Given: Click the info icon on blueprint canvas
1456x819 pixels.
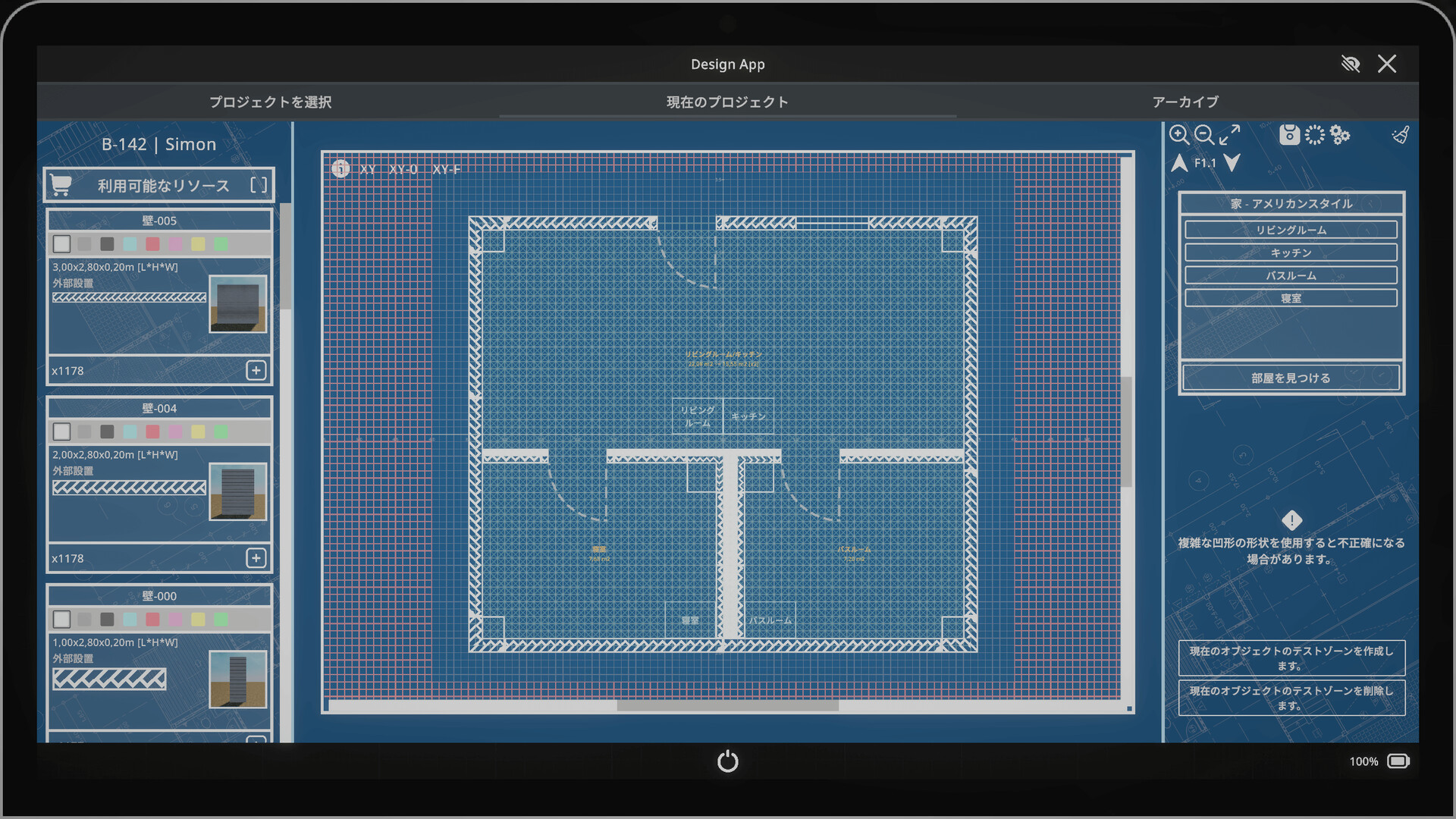Looking at the screenshot, I should (340, 168).
